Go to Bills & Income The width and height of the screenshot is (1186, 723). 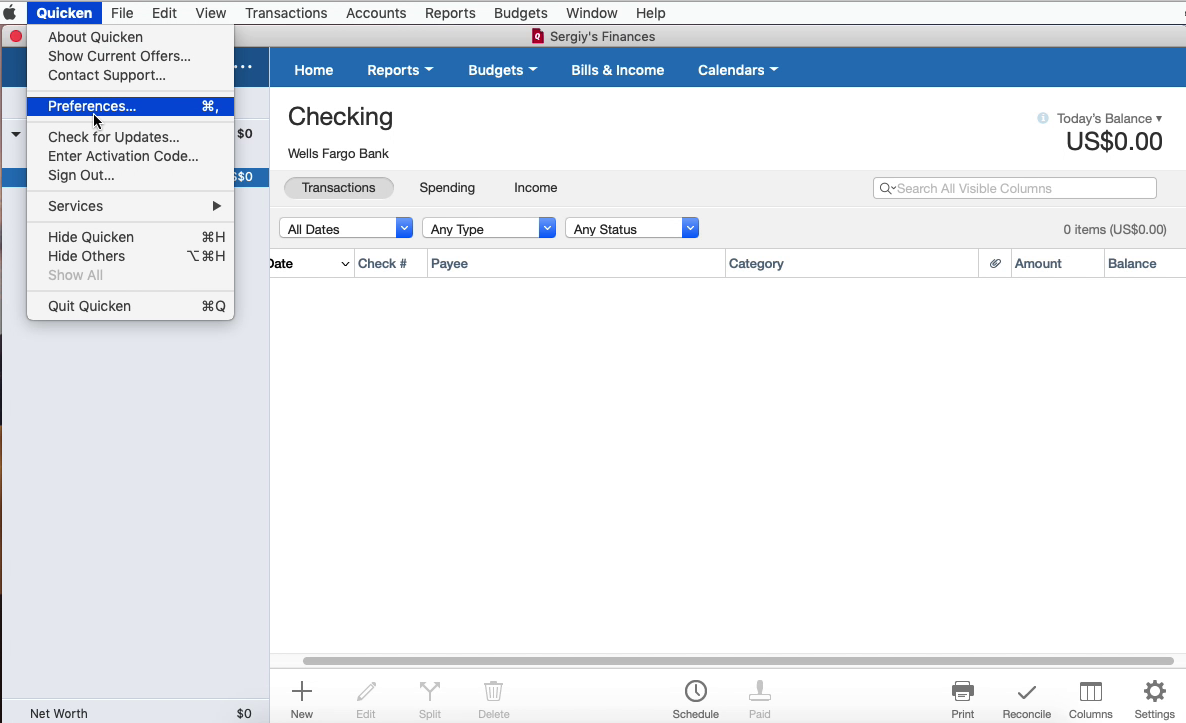point(617,70)
